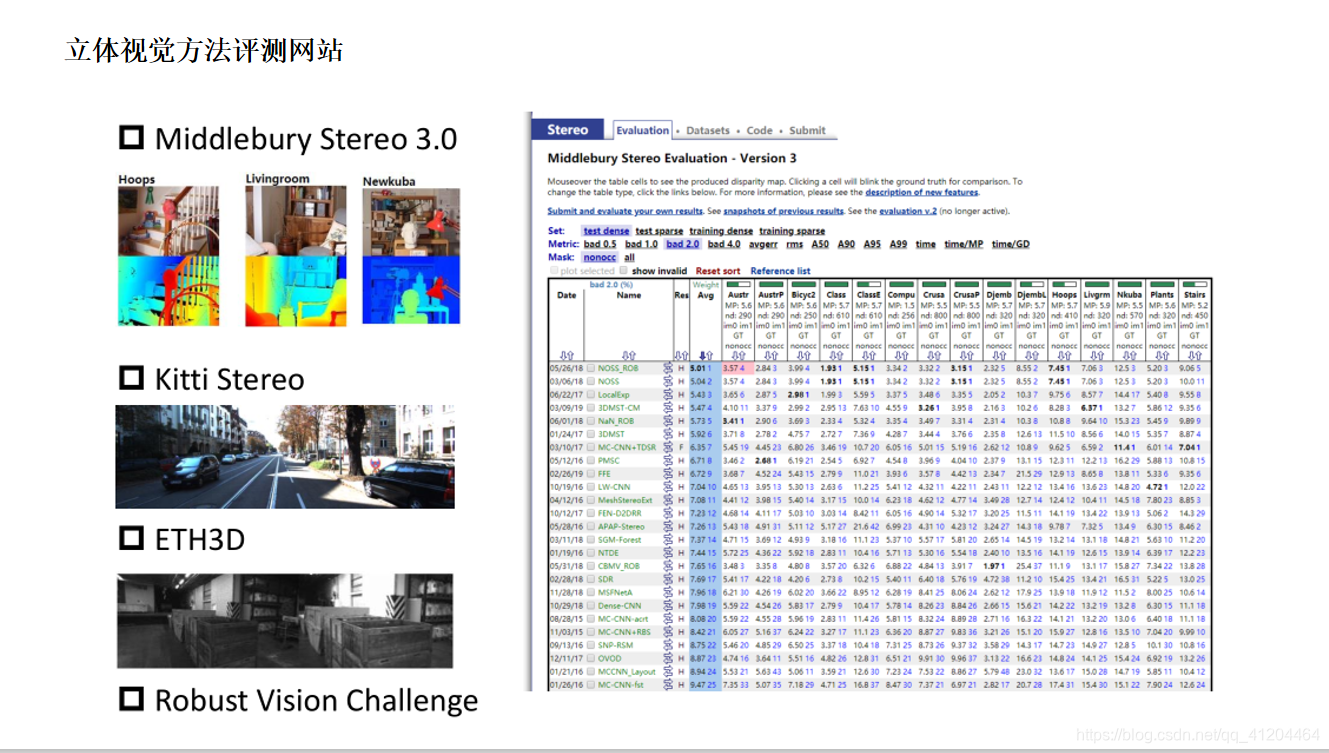The width and height of the screenshot is (1329, 753).
Task: Sort table by Plants column arrows
Action: pos(1162,355)
